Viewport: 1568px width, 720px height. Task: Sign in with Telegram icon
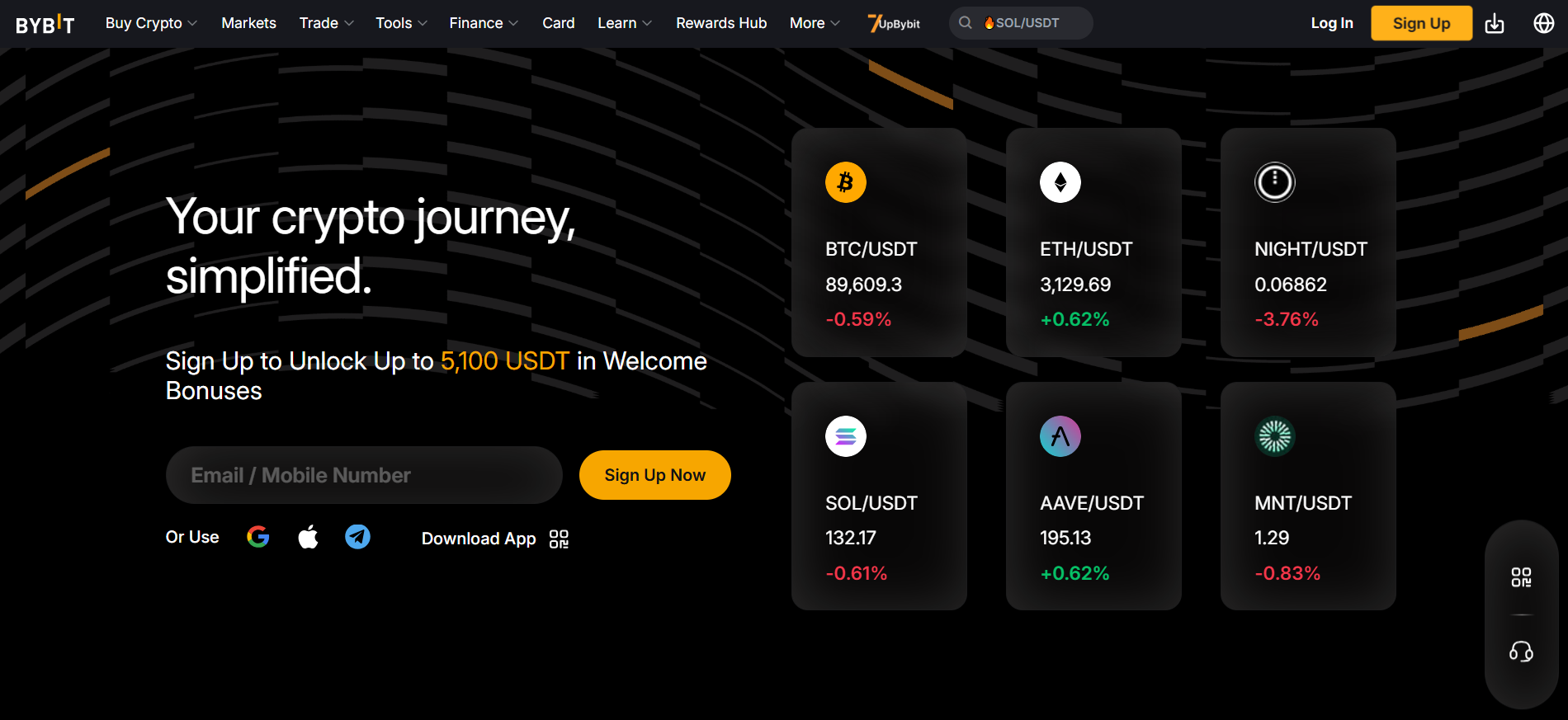coord(357,537)
